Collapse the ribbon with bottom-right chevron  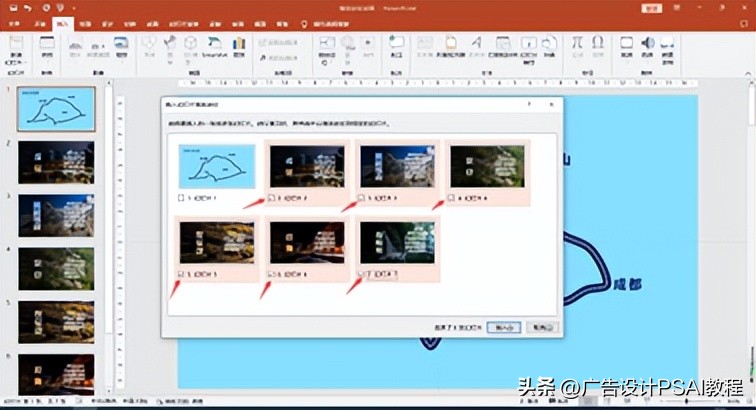(748, 73)
